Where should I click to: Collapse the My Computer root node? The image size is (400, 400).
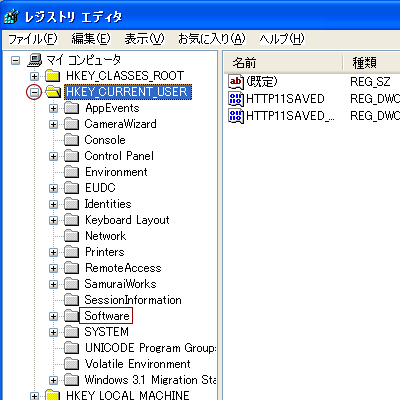[x=15, y=60]
